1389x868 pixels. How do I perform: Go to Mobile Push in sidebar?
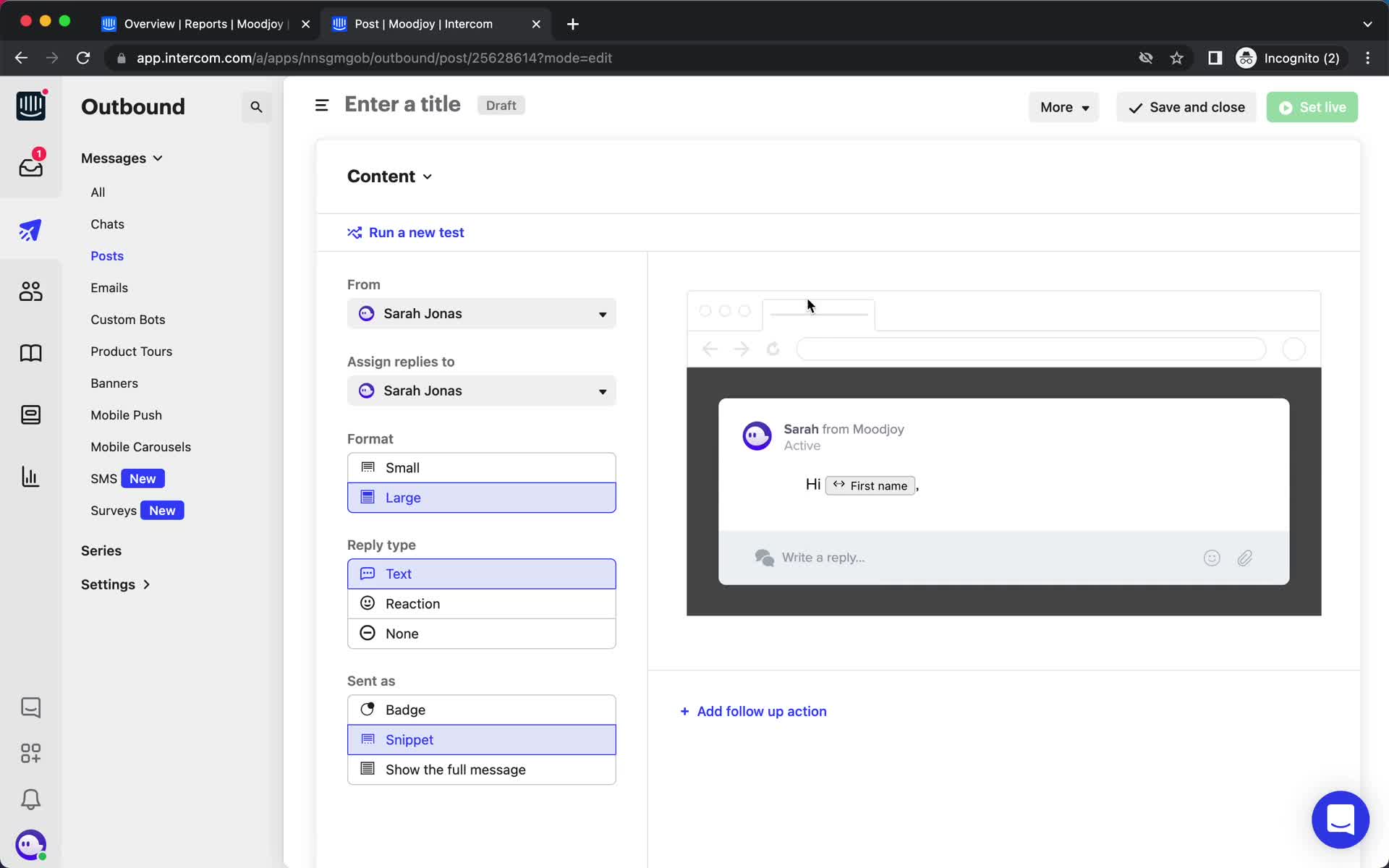point(126,415)
